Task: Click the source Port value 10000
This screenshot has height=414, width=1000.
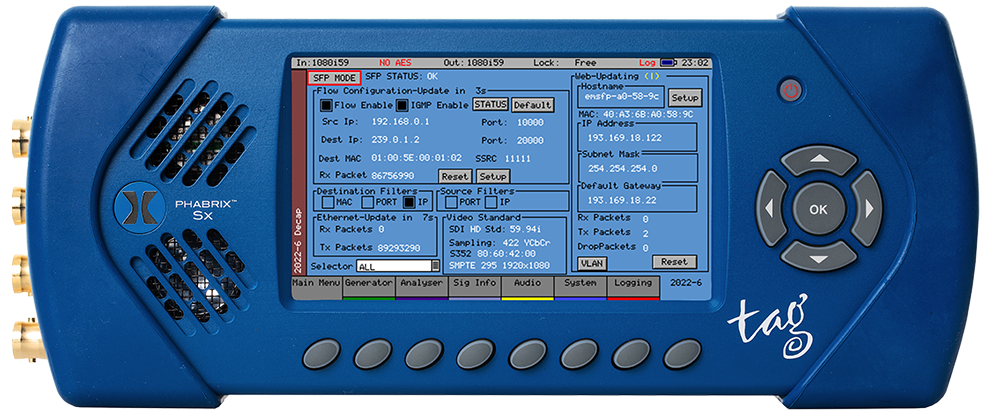Action: [530, 121]
